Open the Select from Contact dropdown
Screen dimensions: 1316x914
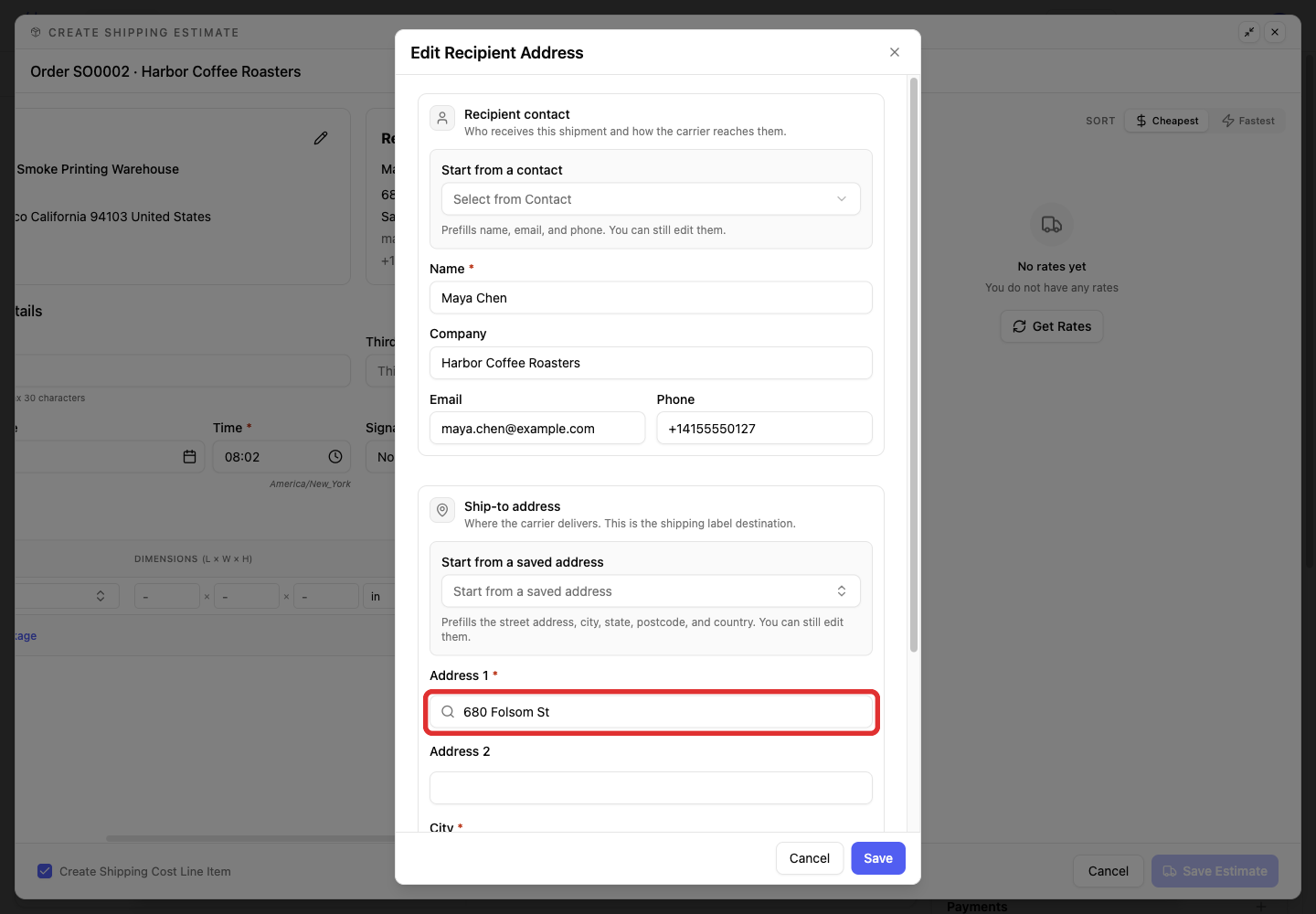(x=651, y=199)
